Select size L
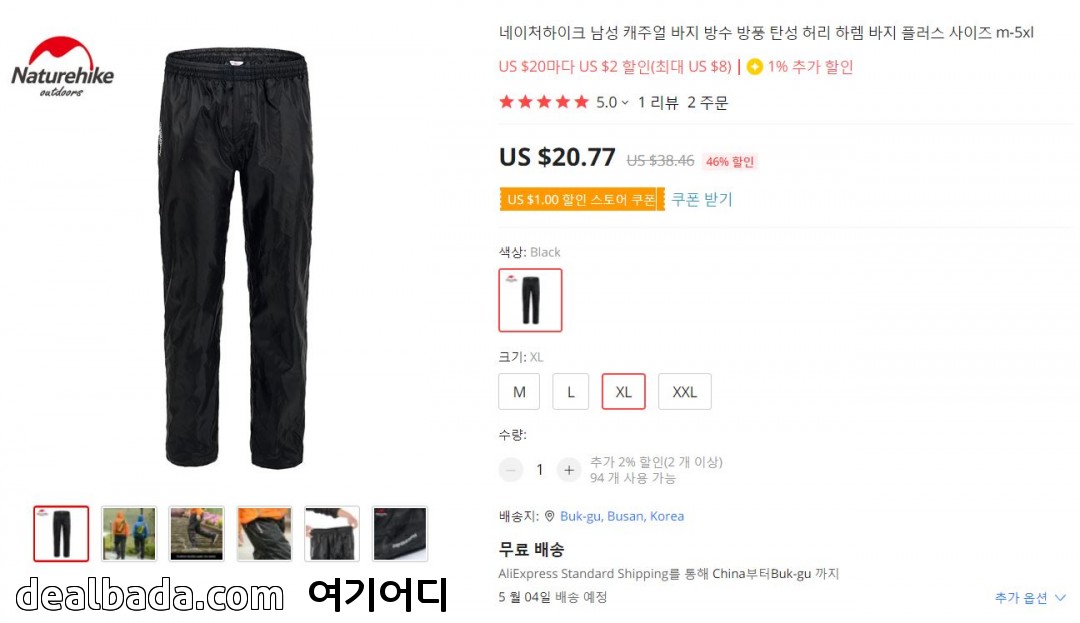Image resolution: width=1080 pixels, height=623 pixels. pos(570,392)
